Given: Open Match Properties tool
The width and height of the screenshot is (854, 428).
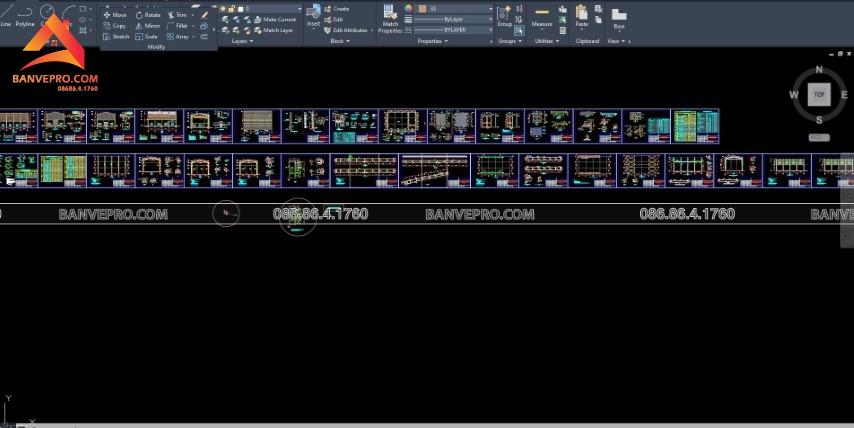Looking at the screenshot, I should (390, 19).
